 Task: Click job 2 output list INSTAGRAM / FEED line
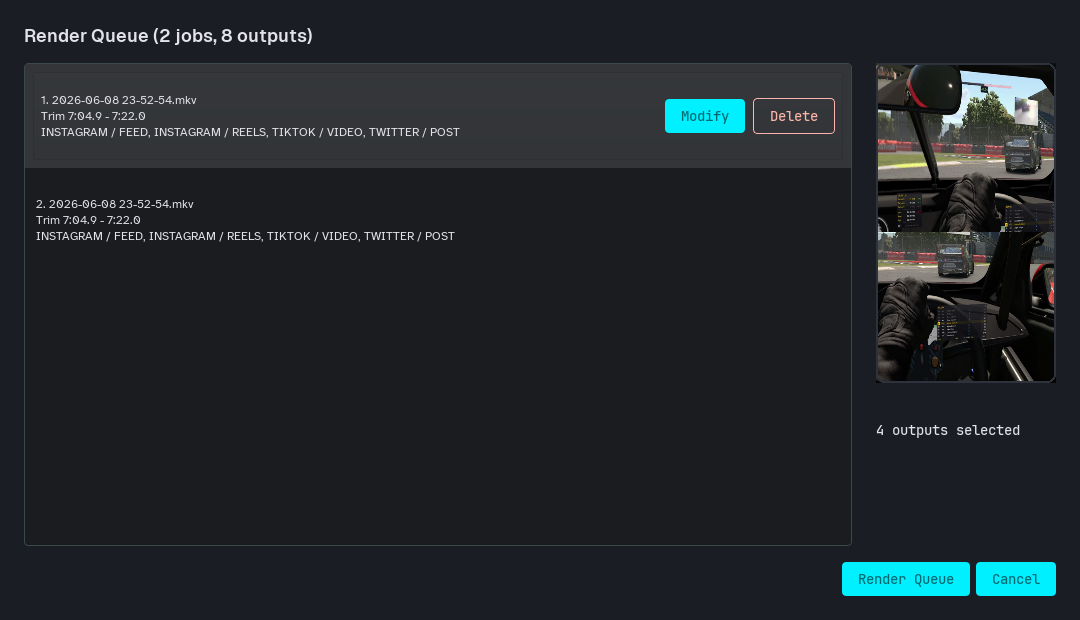[x=245, y=236]
